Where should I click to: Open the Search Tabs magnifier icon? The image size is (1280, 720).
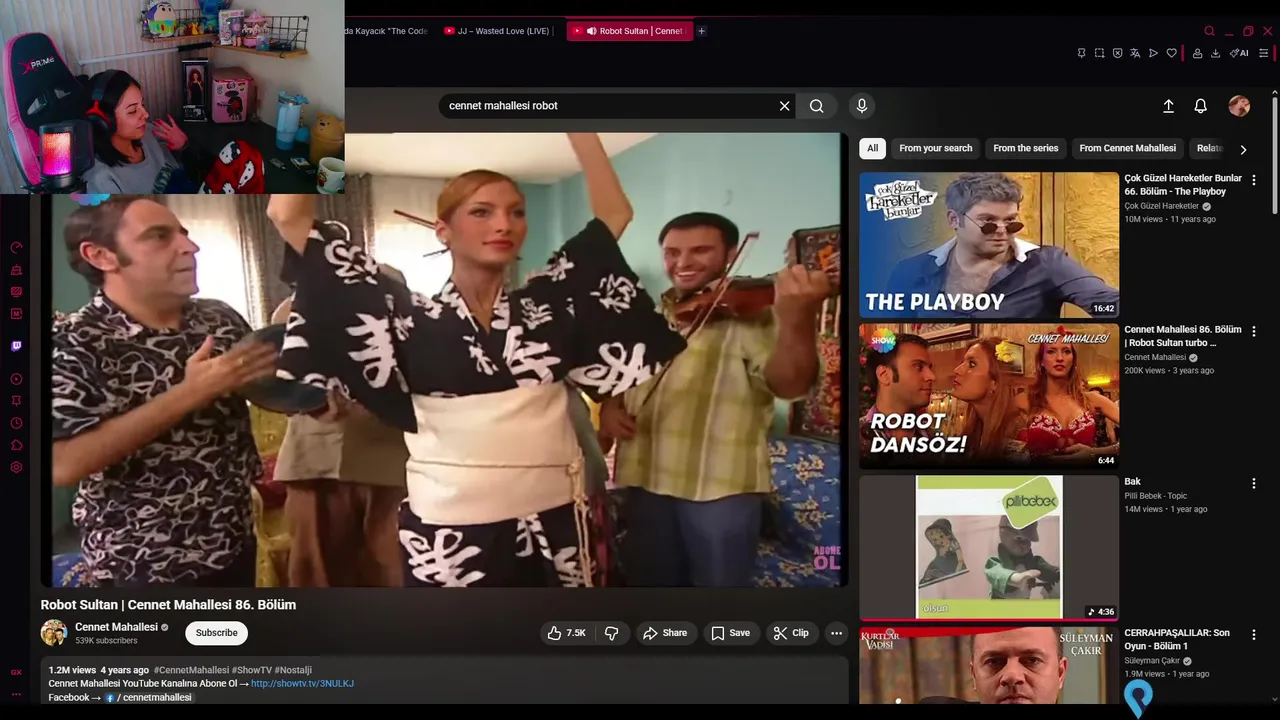[x=1209, y=31]
